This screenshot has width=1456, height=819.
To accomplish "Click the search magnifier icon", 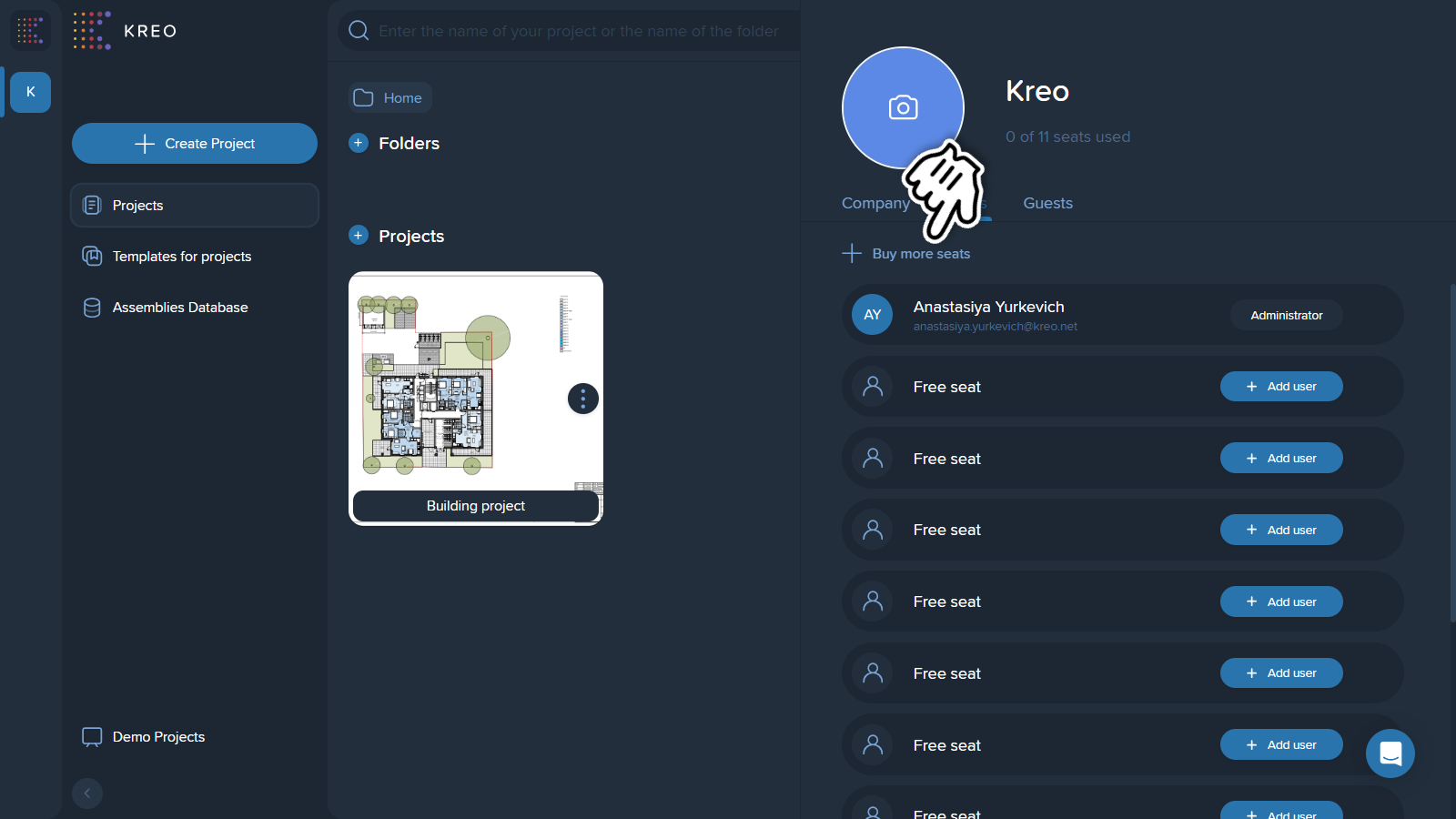I will (x=359, y=30).
